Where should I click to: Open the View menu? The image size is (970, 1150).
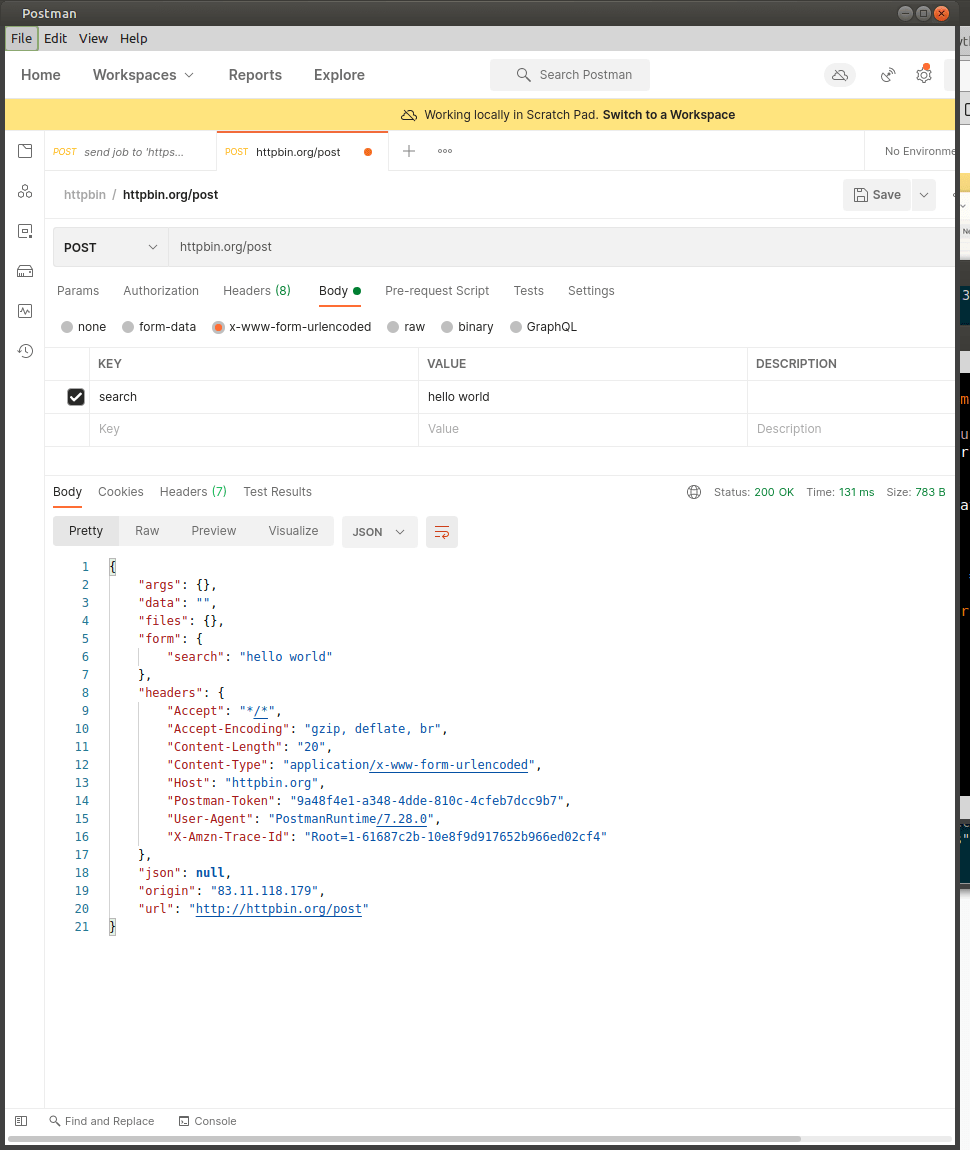tap(93, 38)
